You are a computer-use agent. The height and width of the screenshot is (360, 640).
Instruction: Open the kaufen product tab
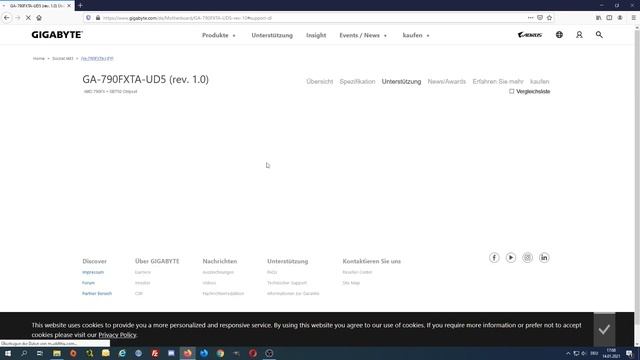[540, 82]
